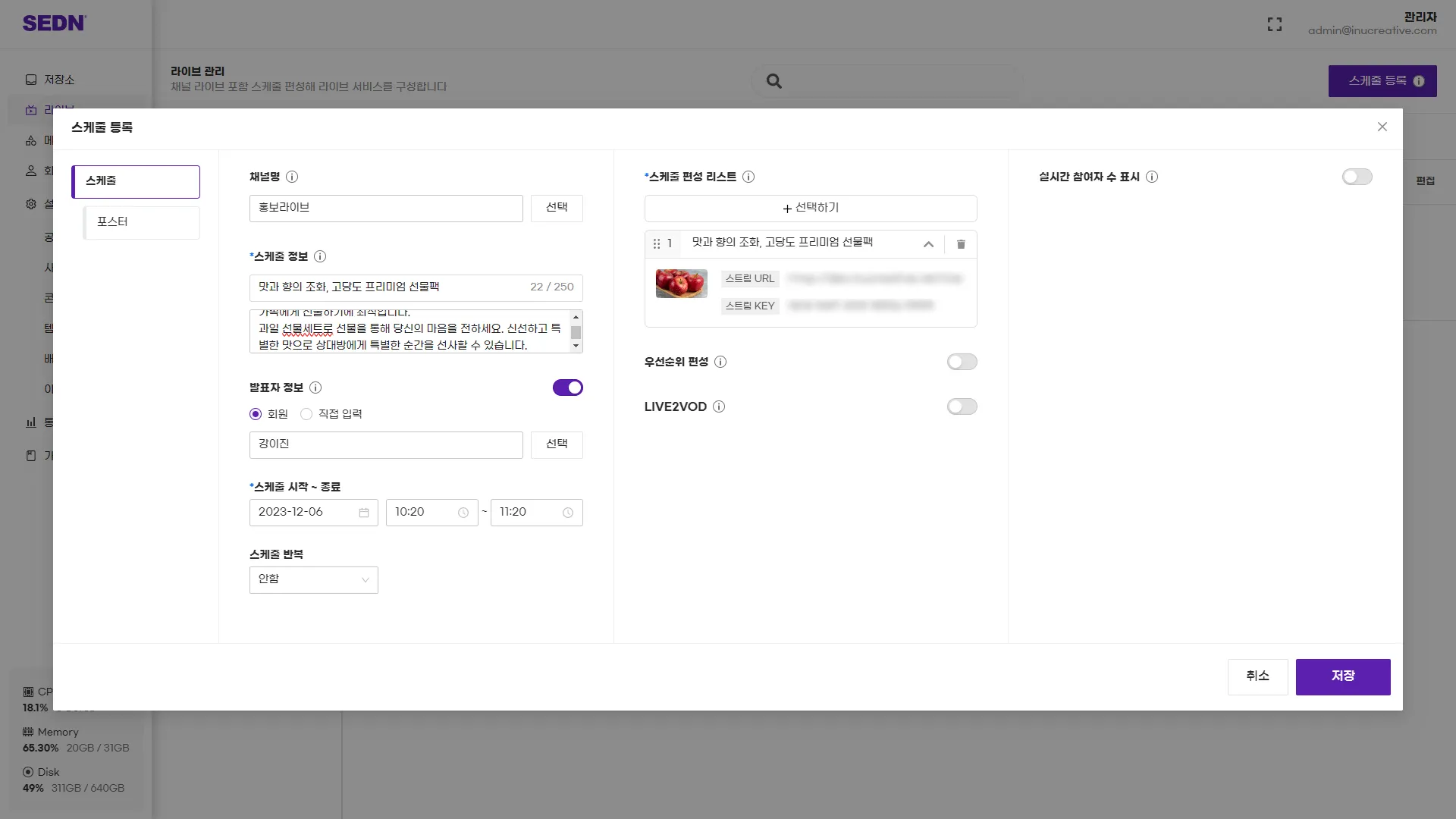This screenshot has width=1456, height=819.
Task: Select the 스케줄 tab
Action: tap(136, 181)
